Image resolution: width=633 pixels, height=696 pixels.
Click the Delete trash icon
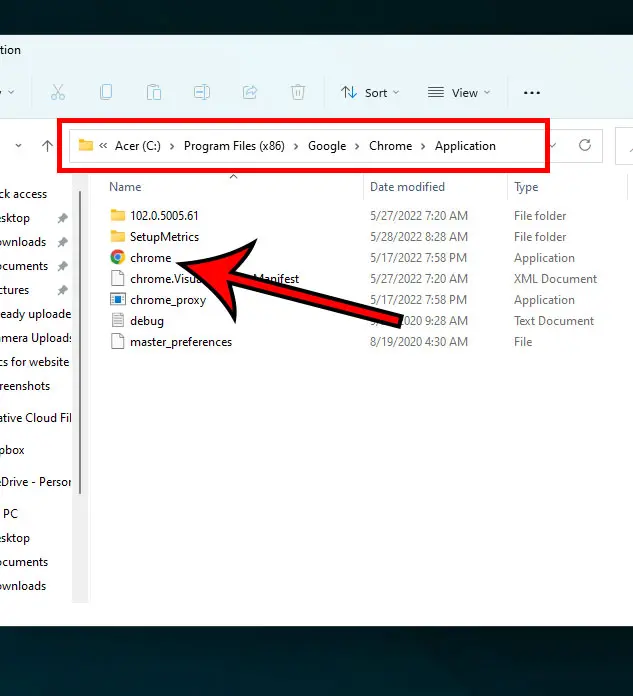tap(297, 93)
